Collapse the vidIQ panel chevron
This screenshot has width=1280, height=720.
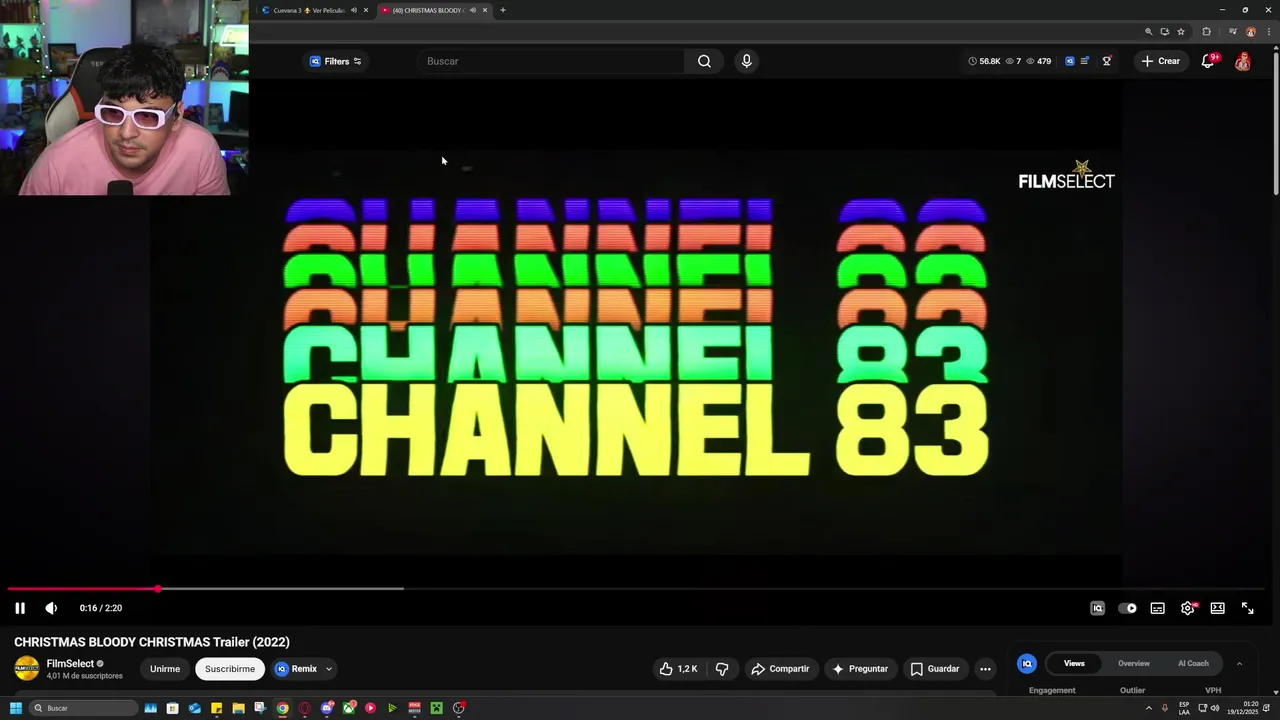pos(1239,663)
